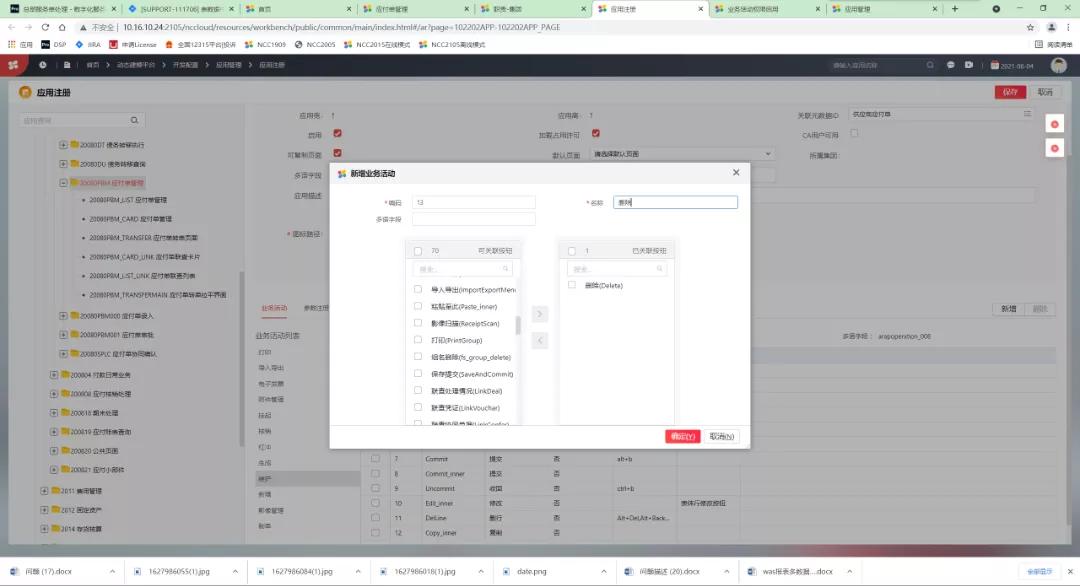Click the chat bubble icon in the top bar
This screenshot has width=1080, height=586.
pyautogui.click(x=951, y=64)
